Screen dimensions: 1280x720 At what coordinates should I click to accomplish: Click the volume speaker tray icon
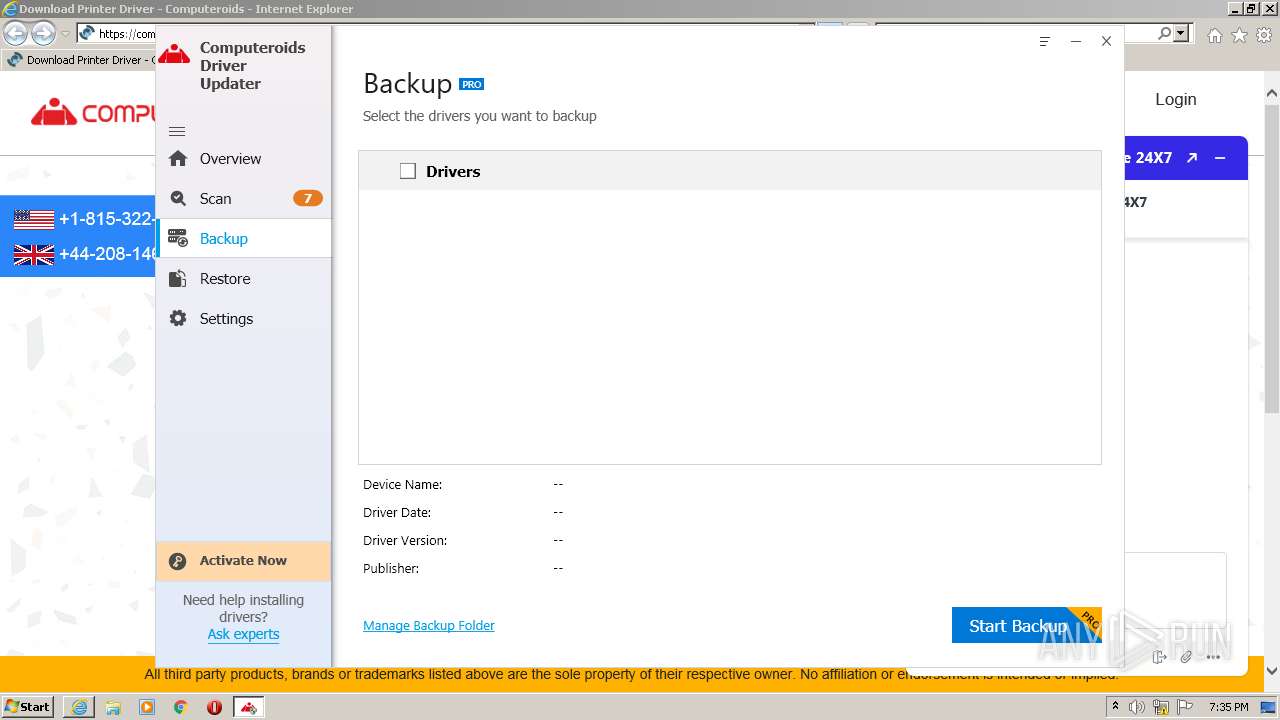pos(1137,707)
